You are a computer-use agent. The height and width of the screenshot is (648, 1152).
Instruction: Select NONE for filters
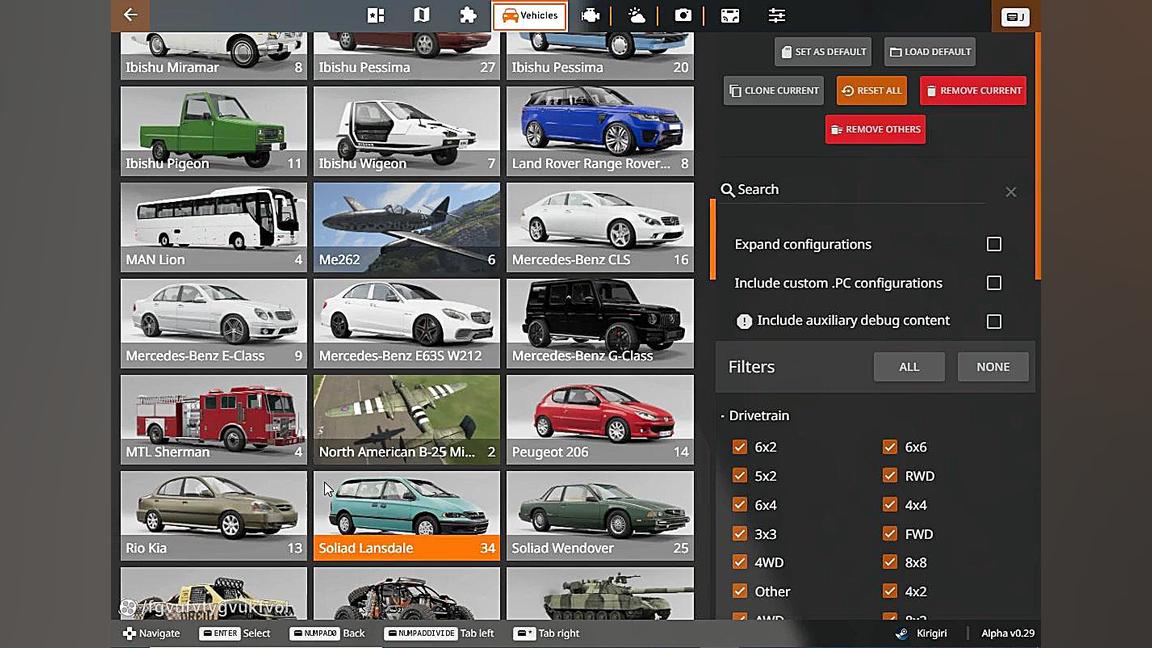[993, 367]
